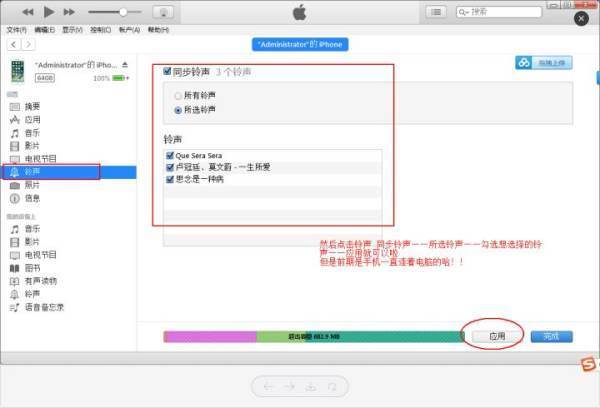600x408 pixels.
Task: Uncheck the 思念是一种病 ringtone checkbox
Action: click(x=169, y=179)
